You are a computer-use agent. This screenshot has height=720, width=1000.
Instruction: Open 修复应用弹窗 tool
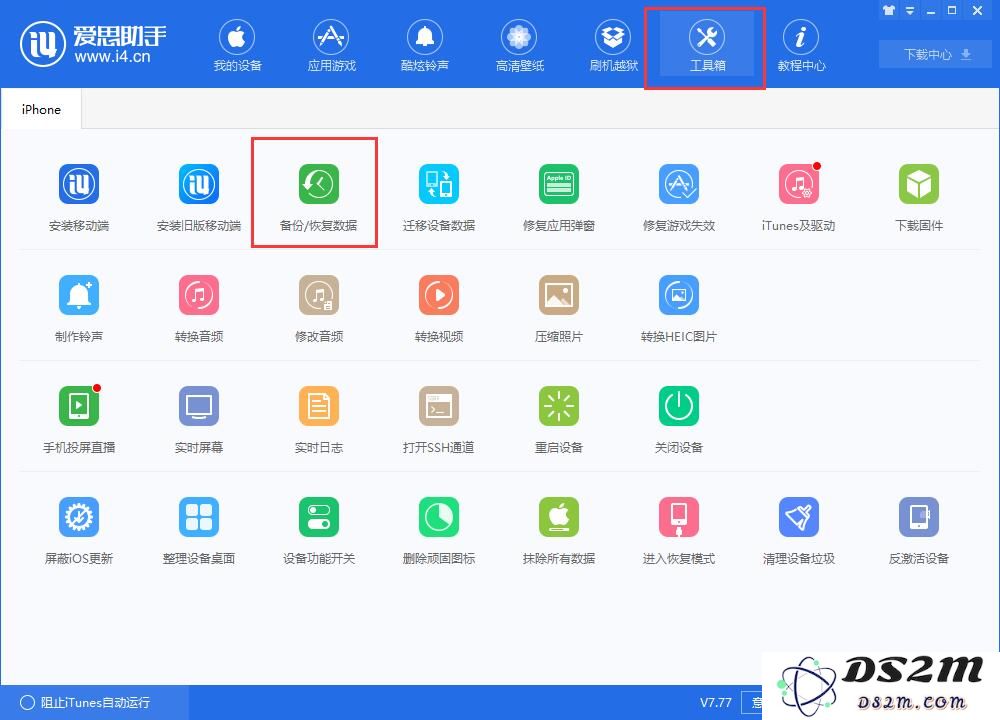pos(559,198)
